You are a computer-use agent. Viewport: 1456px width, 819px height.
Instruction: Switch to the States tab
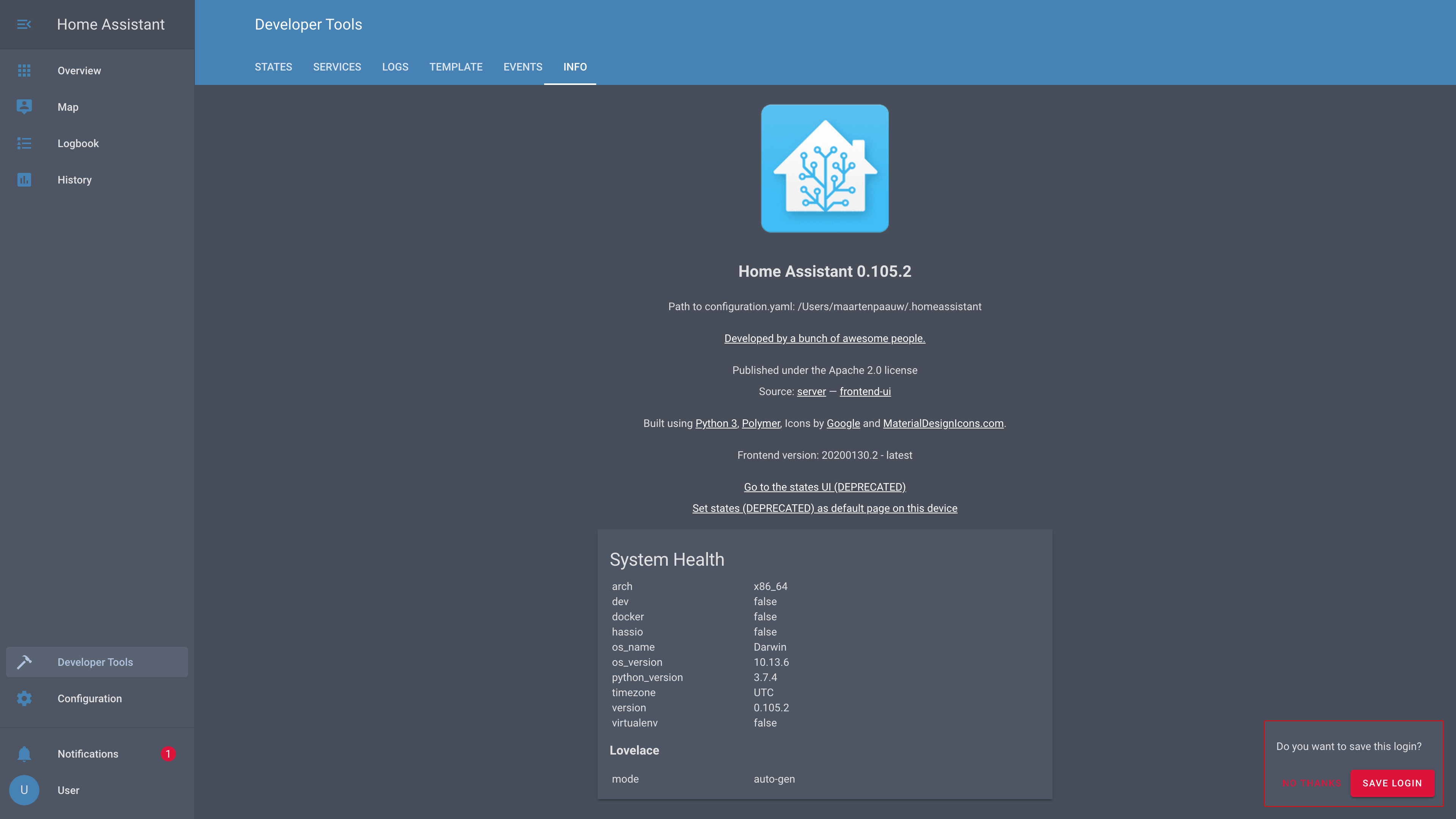(x=273, y=67)
